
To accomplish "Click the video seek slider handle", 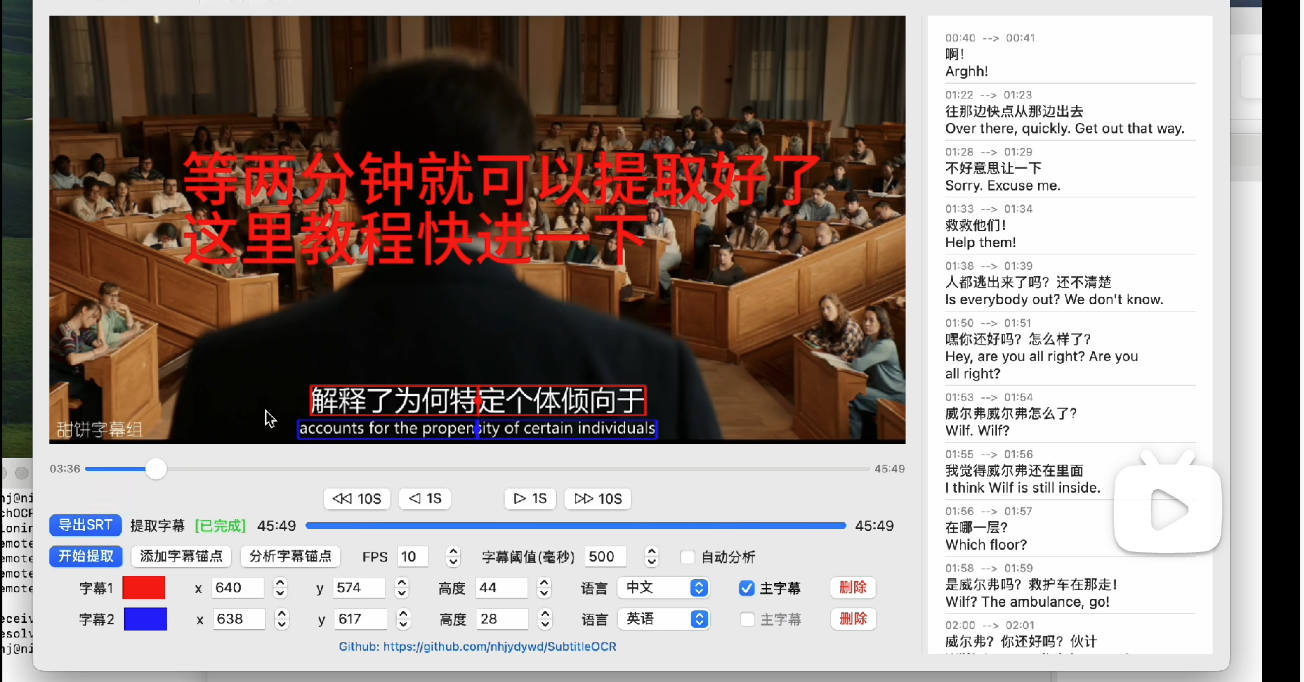I will (156, 468).
